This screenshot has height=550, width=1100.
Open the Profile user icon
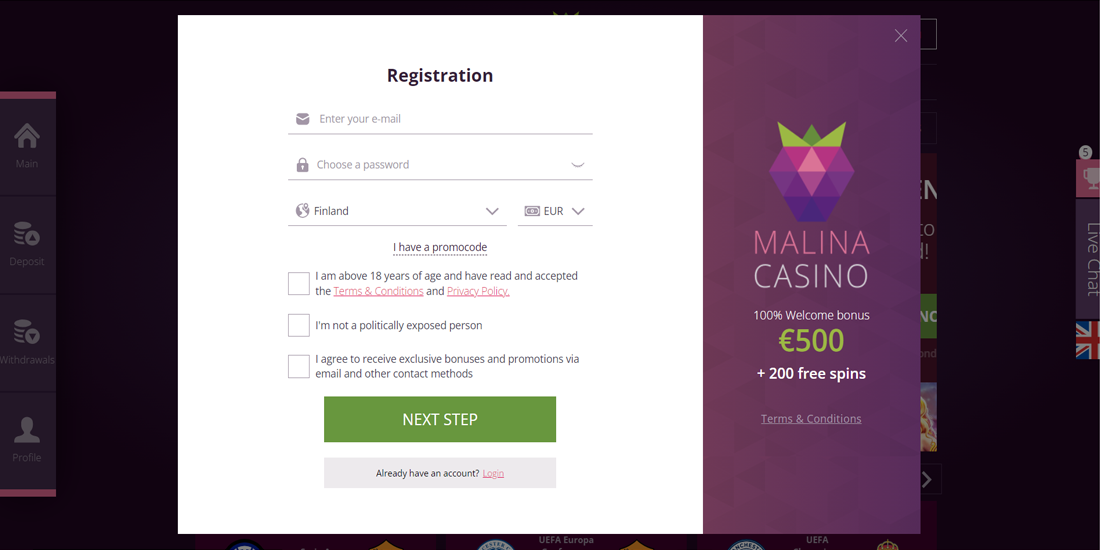pyautogui.click(x=27, y=430)
